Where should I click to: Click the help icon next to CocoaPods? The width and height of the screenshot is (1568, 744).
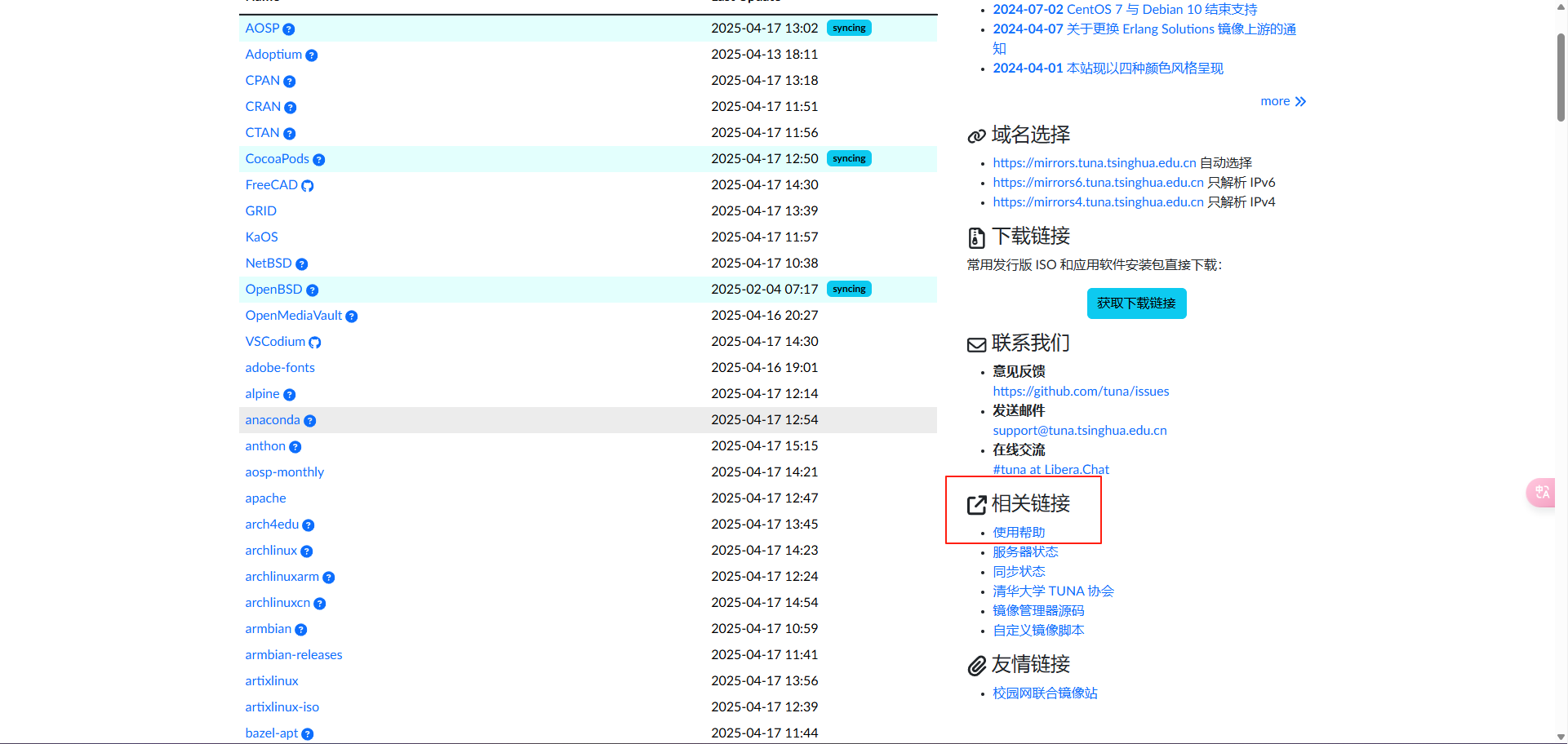[319, 160]
